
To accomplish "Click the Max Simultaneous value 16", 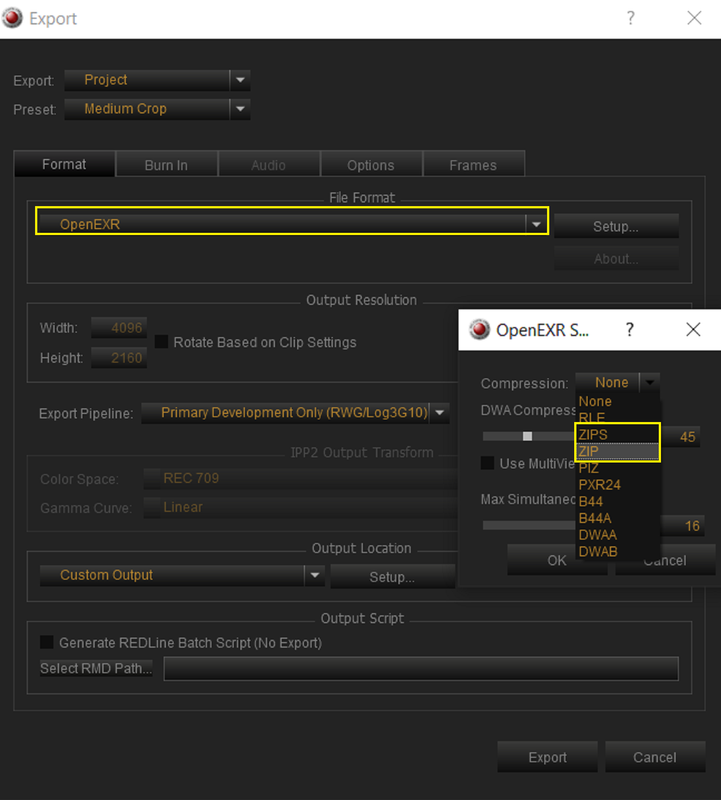I will click(x=683, y=526).
